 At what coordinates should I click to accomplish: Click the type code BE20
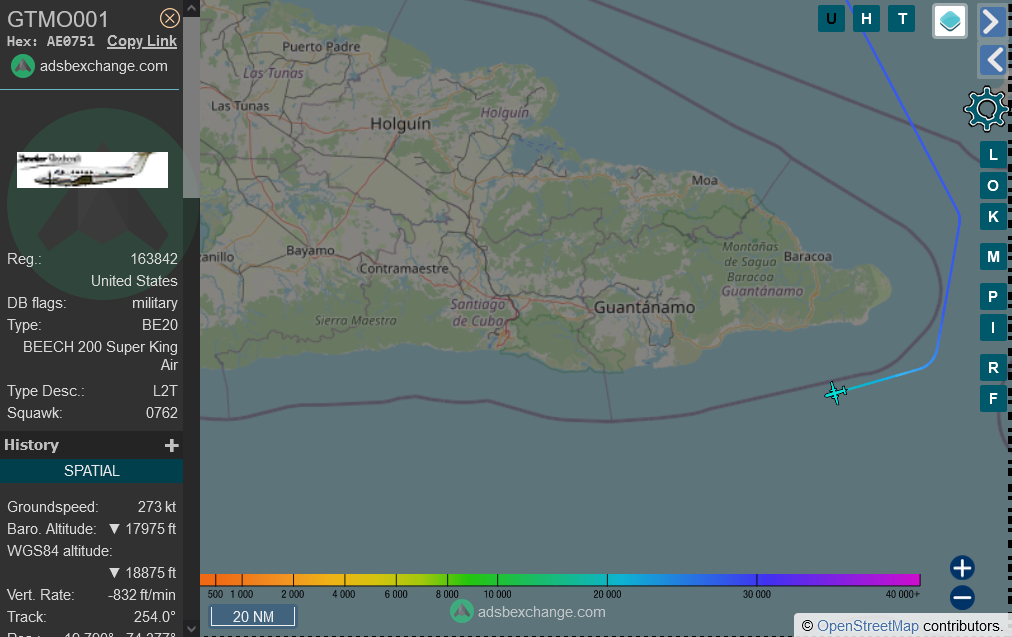pos(159,325)
